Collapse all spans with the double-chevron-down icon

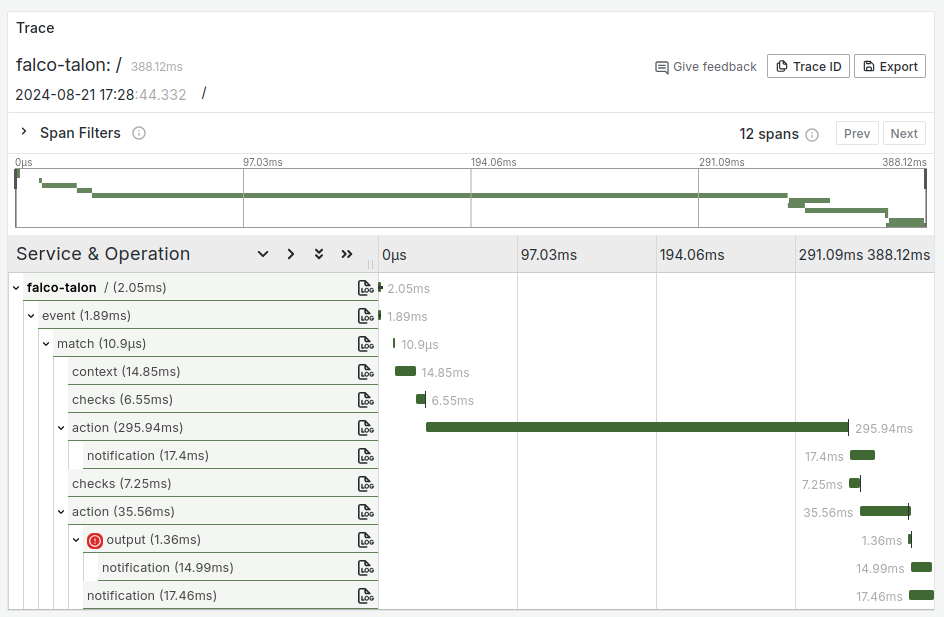(x=318, y=254)
